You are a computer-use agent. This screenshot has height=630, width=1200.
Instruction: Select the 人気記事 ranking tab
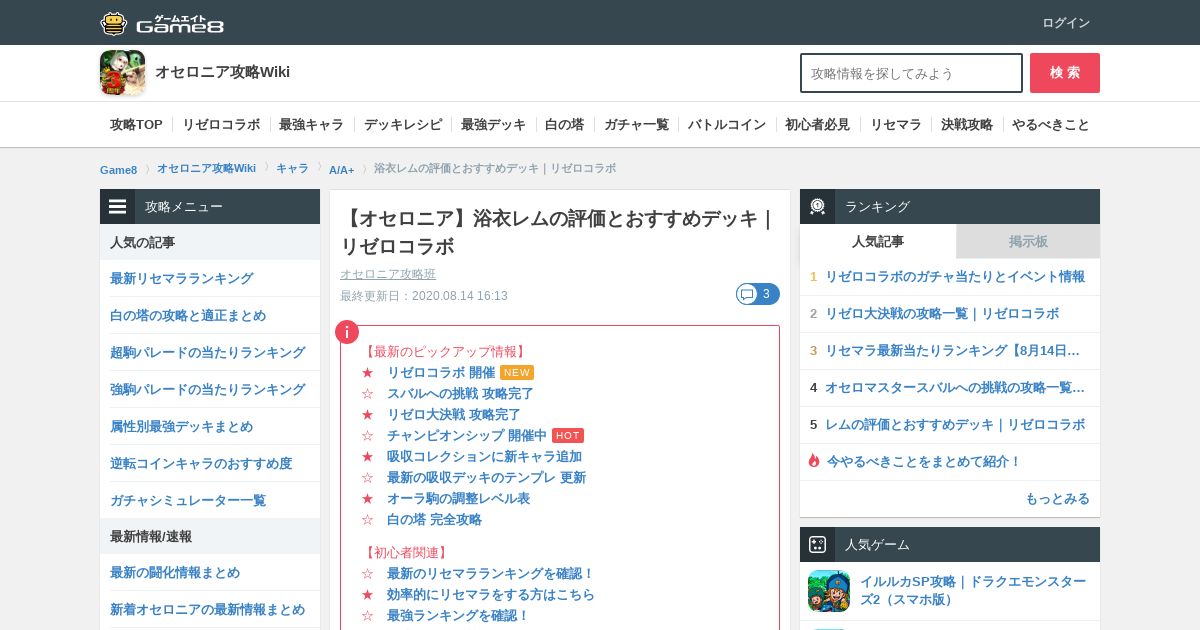[x=878, y=241]
